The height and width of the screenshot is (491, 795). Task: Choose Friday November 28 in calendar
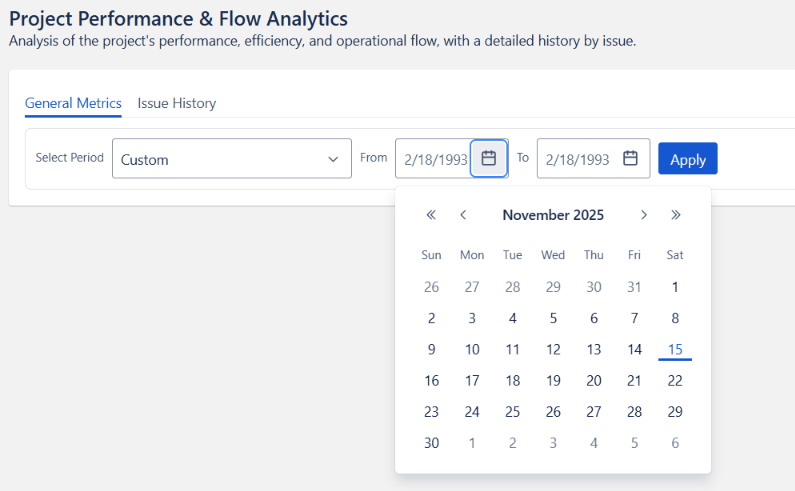(634, 412)
